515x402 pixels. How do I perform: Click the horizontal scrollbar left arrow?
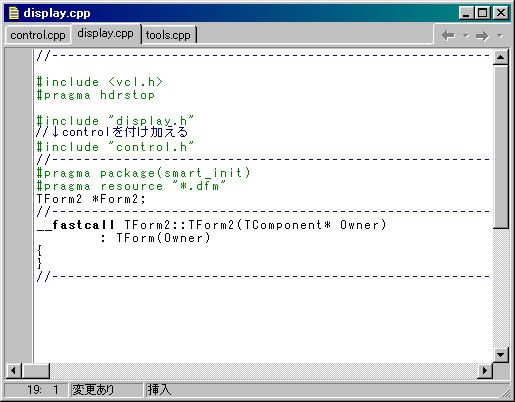(13, 371)
